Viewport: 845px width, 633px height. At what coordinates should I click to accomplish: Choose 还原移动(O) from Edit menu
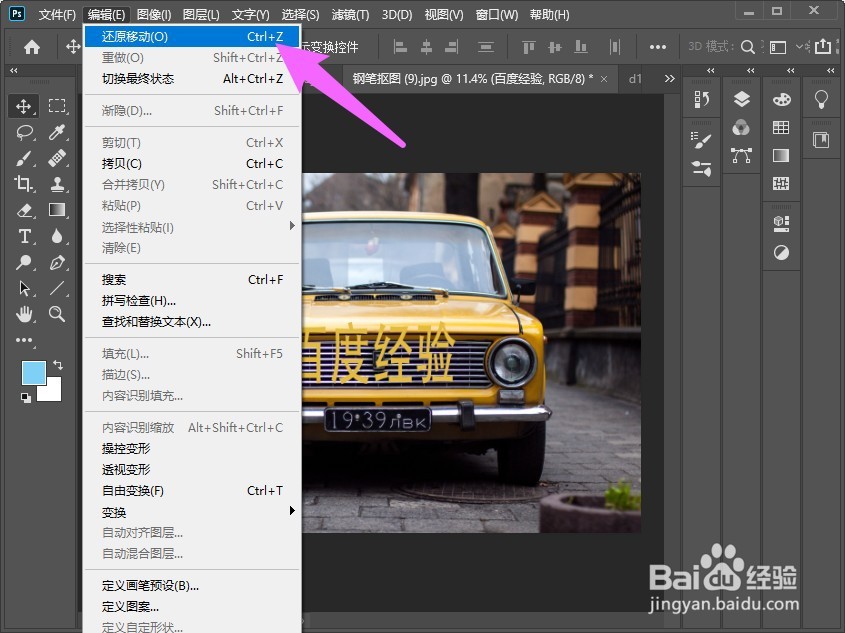pos(192,37)
